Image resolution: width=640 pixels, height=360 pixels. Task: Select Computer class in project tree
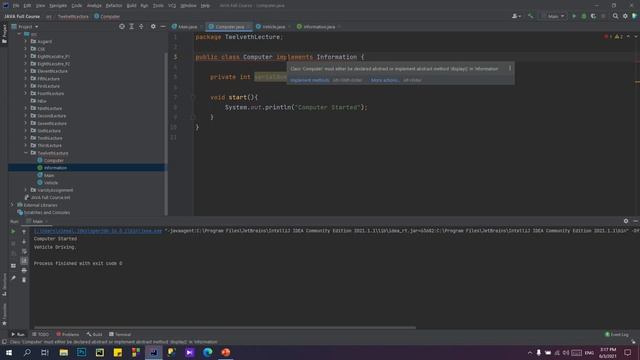[x=53, y=160]
